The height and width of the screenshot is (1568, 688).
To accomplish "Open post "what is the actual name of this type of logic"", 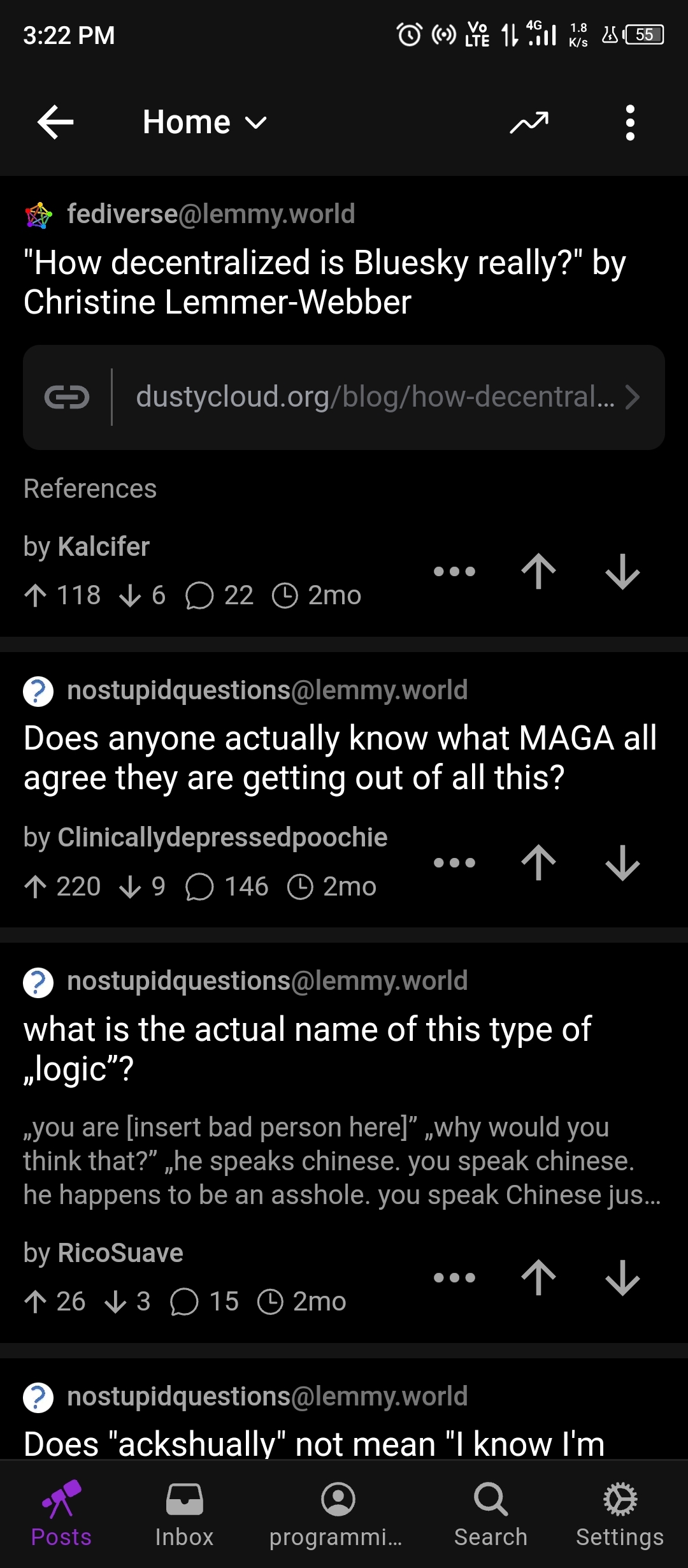I will (x=308, y=1049).
